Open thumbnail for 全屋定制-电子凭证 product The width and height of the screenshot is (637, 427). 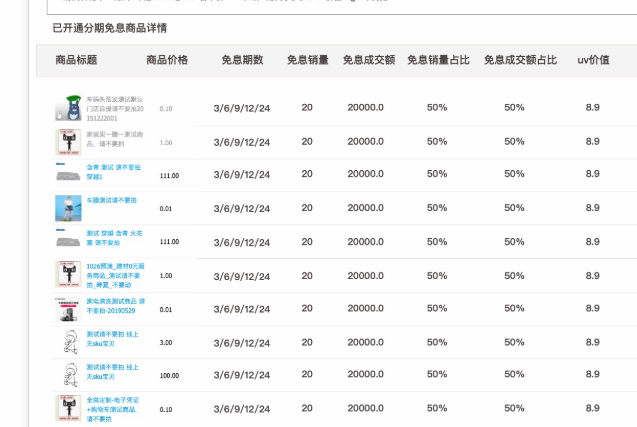68,409
